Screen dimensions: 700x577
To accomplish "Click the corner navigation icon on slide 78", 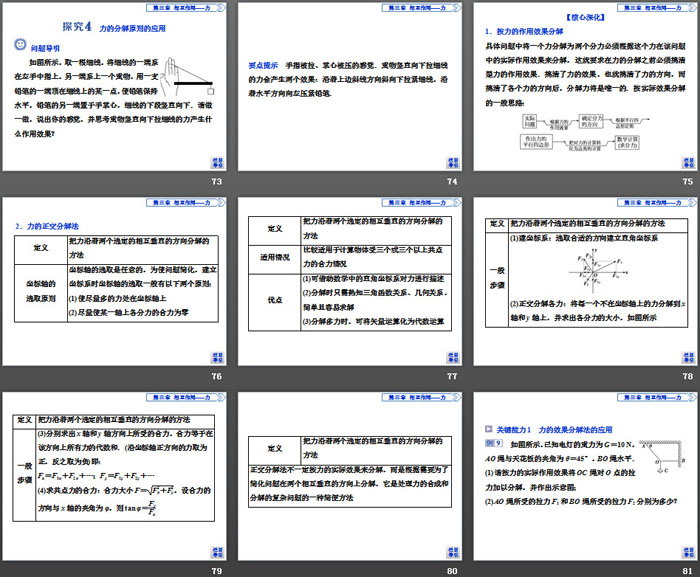I will click(x=688, y=358).
